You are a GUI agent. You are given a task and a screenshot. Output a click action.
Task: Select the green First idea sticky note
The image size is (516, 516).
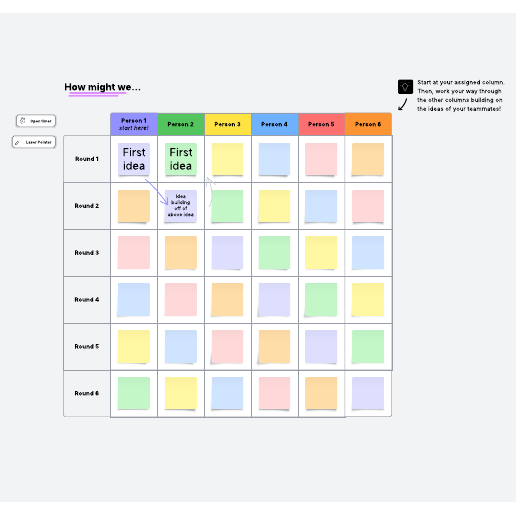[x=181, y=159]
